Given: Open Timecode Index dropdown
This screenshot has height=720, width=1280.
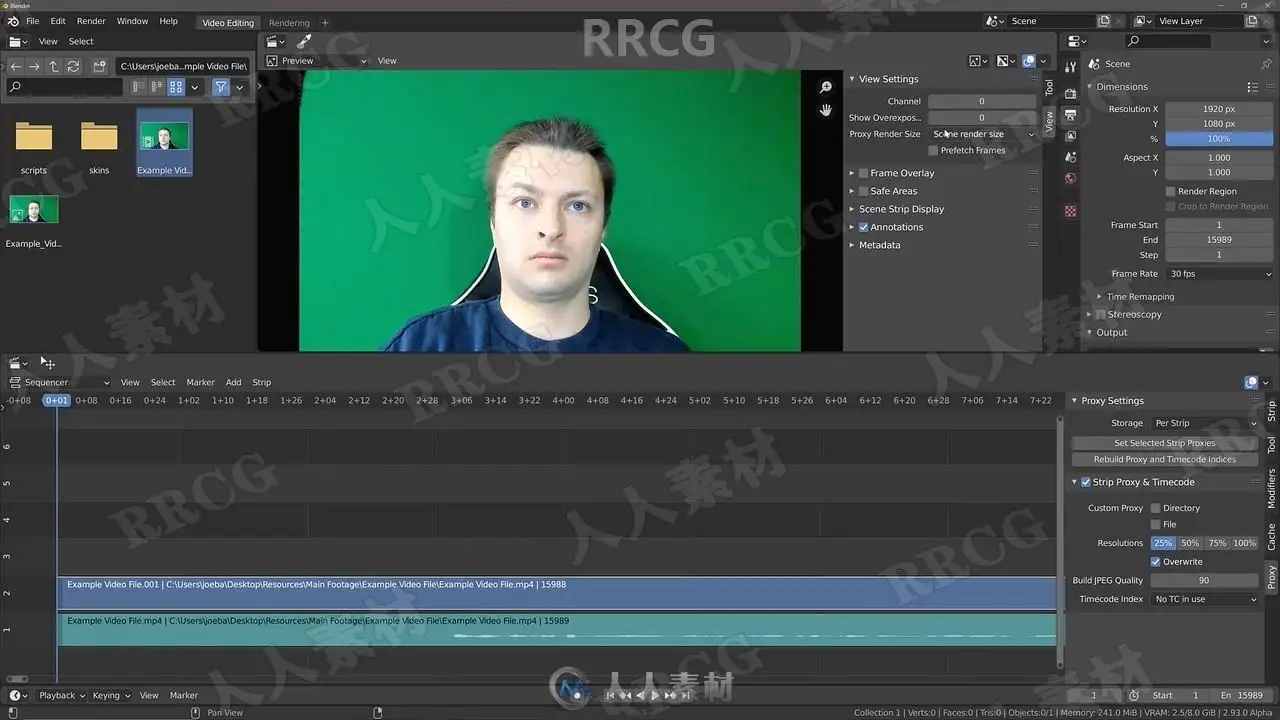Looking at the screenshot, I should (x=1204, y=599).
